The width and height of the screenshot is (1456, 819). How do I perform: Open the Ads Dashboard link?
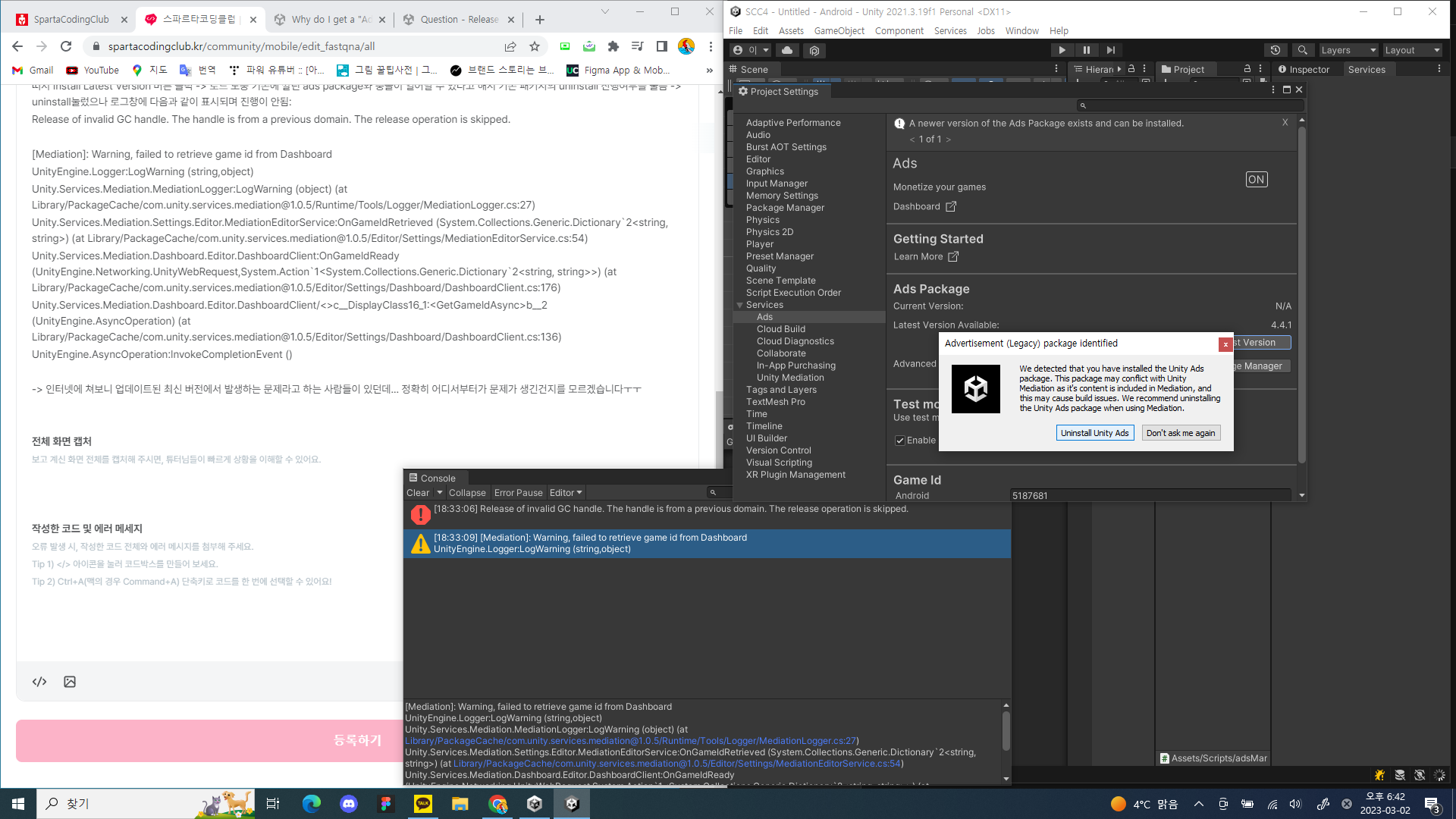click(x=924, y=206)
